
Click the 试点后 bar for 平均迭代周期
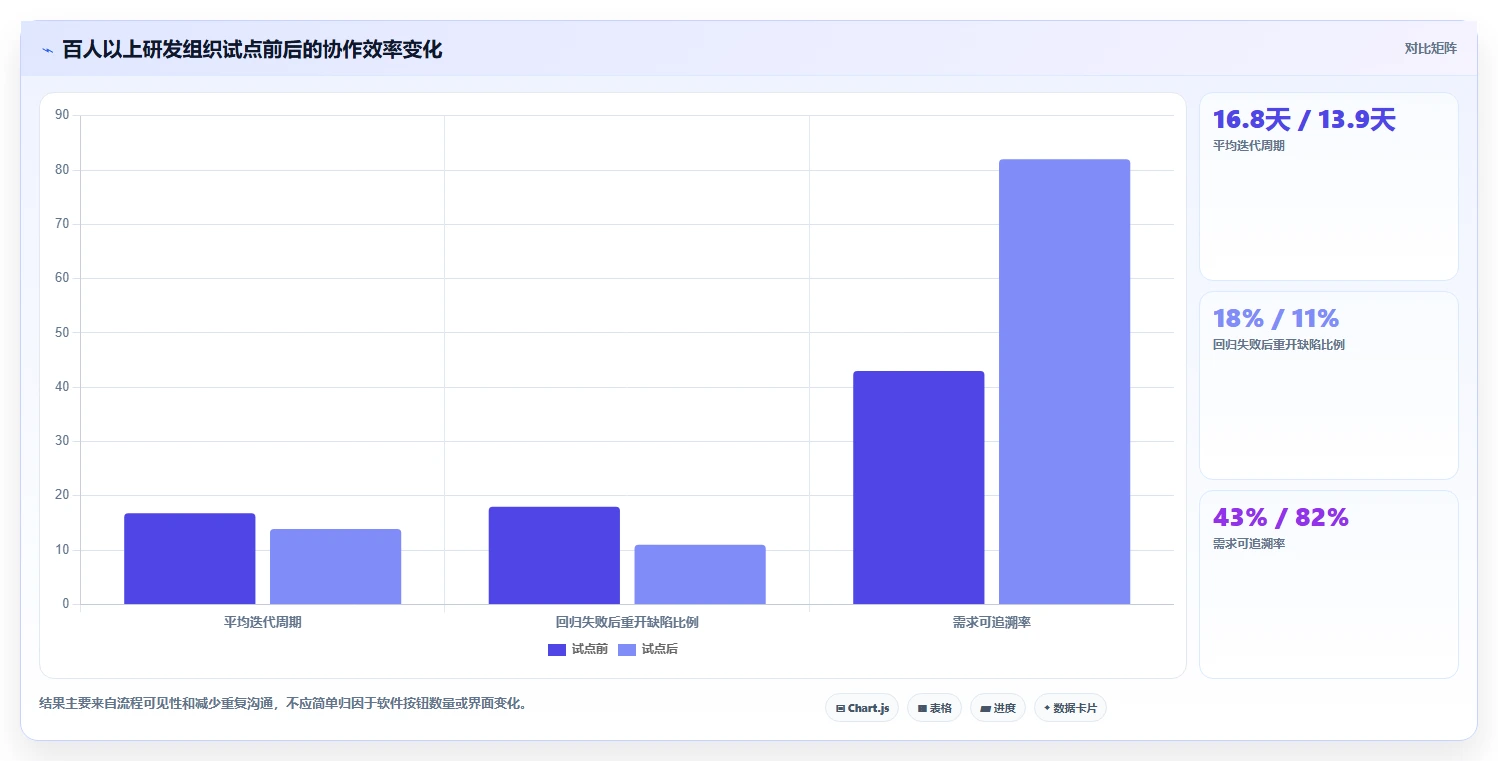(336, 567)
